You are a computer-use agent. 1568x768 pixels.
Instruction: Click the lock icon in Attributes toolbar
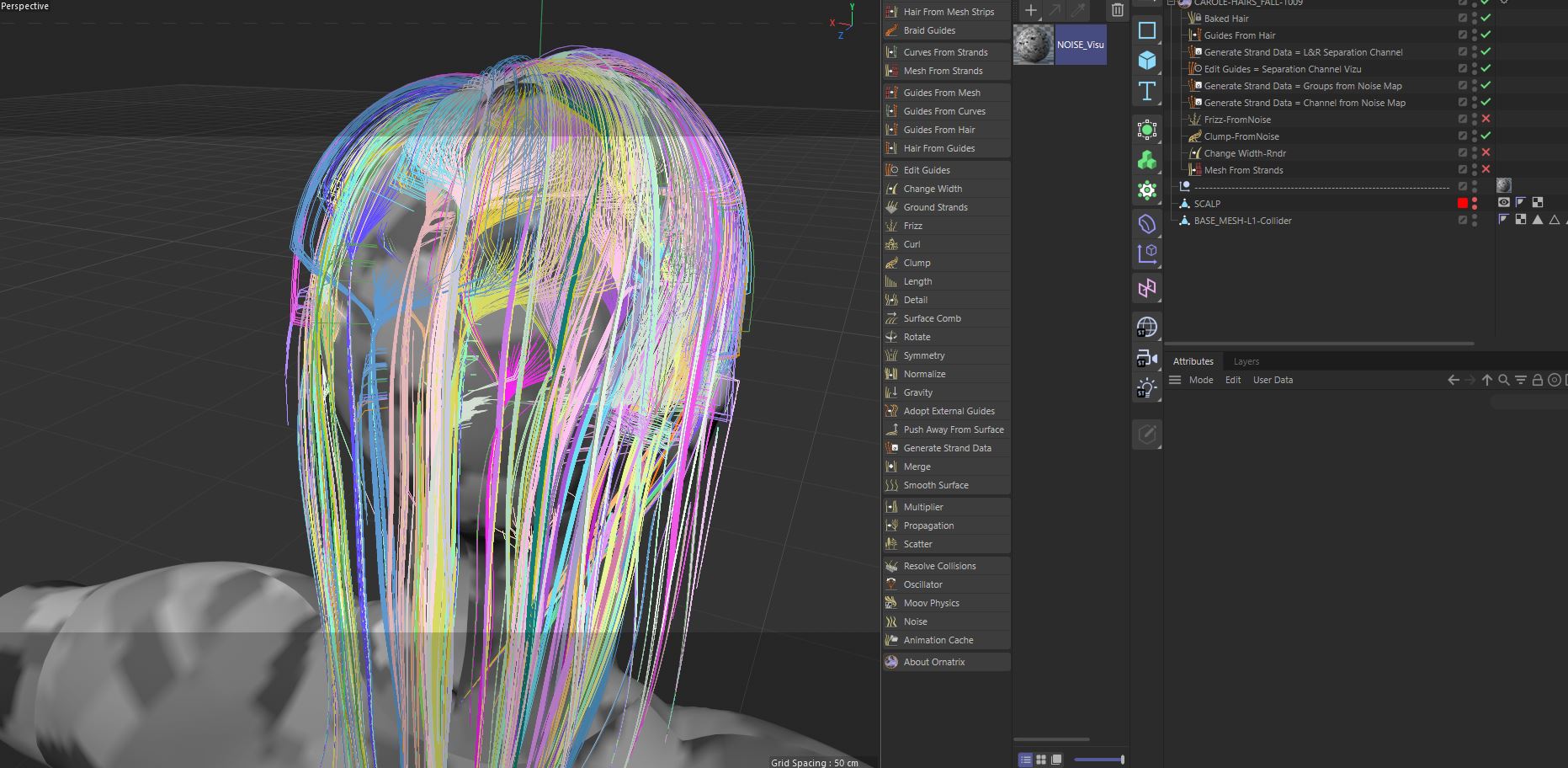coord(1538,381)
